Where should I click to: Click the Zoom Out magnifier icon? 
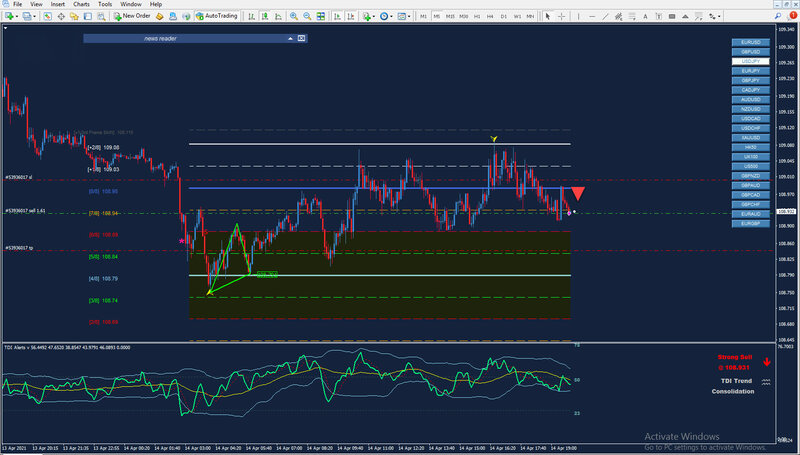(x=307, y=16)
